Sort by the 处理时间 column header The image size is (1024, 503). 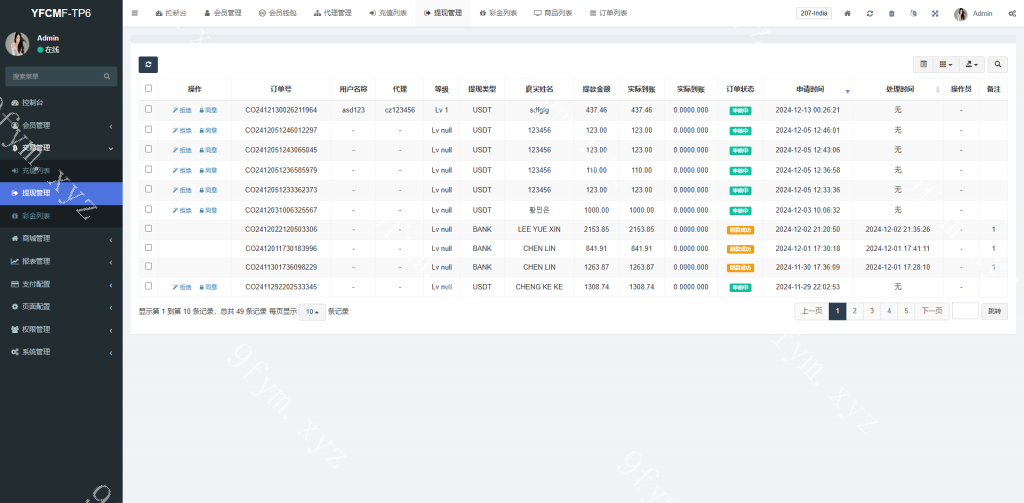[899, 89]
